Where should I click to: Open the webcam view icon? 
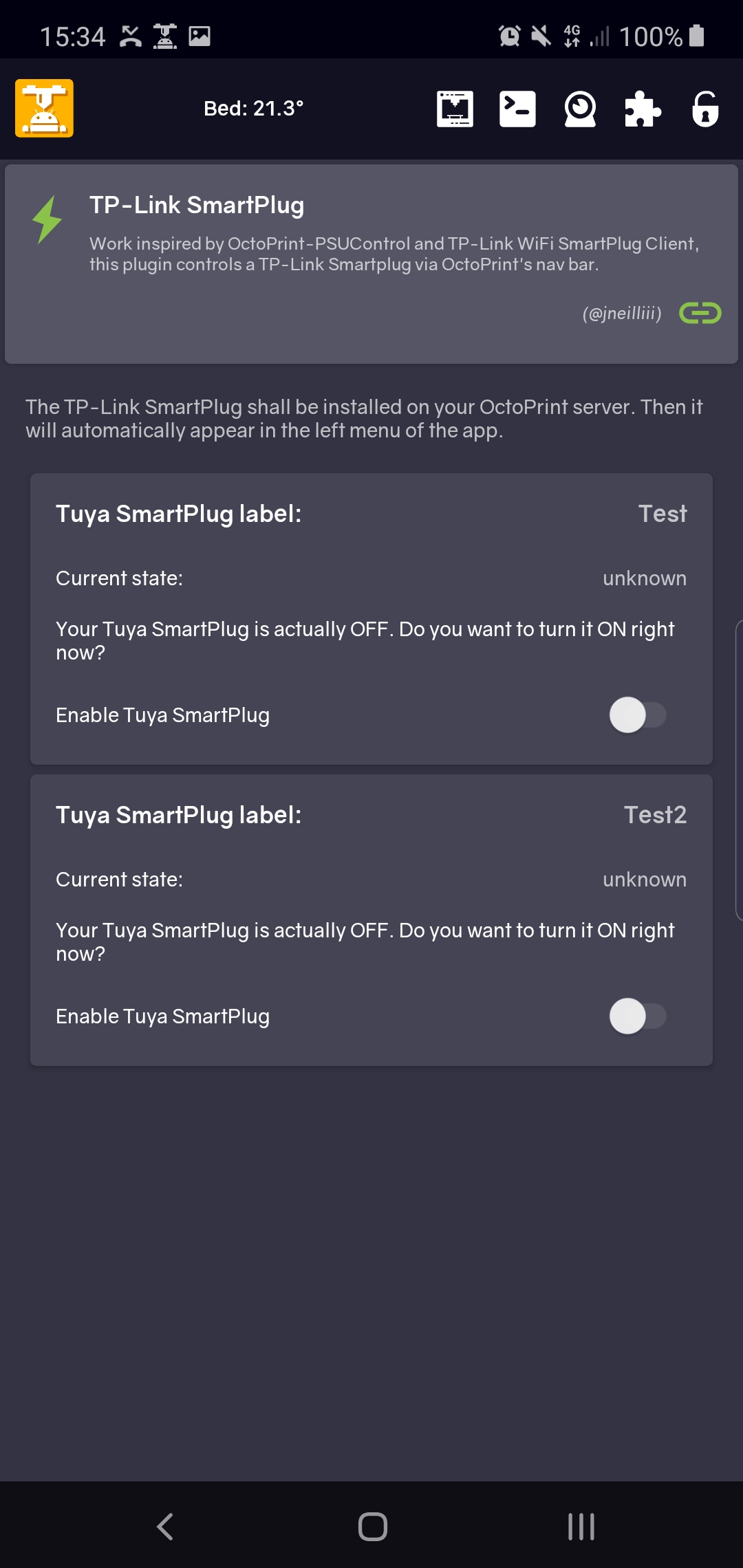coord(580,109)
